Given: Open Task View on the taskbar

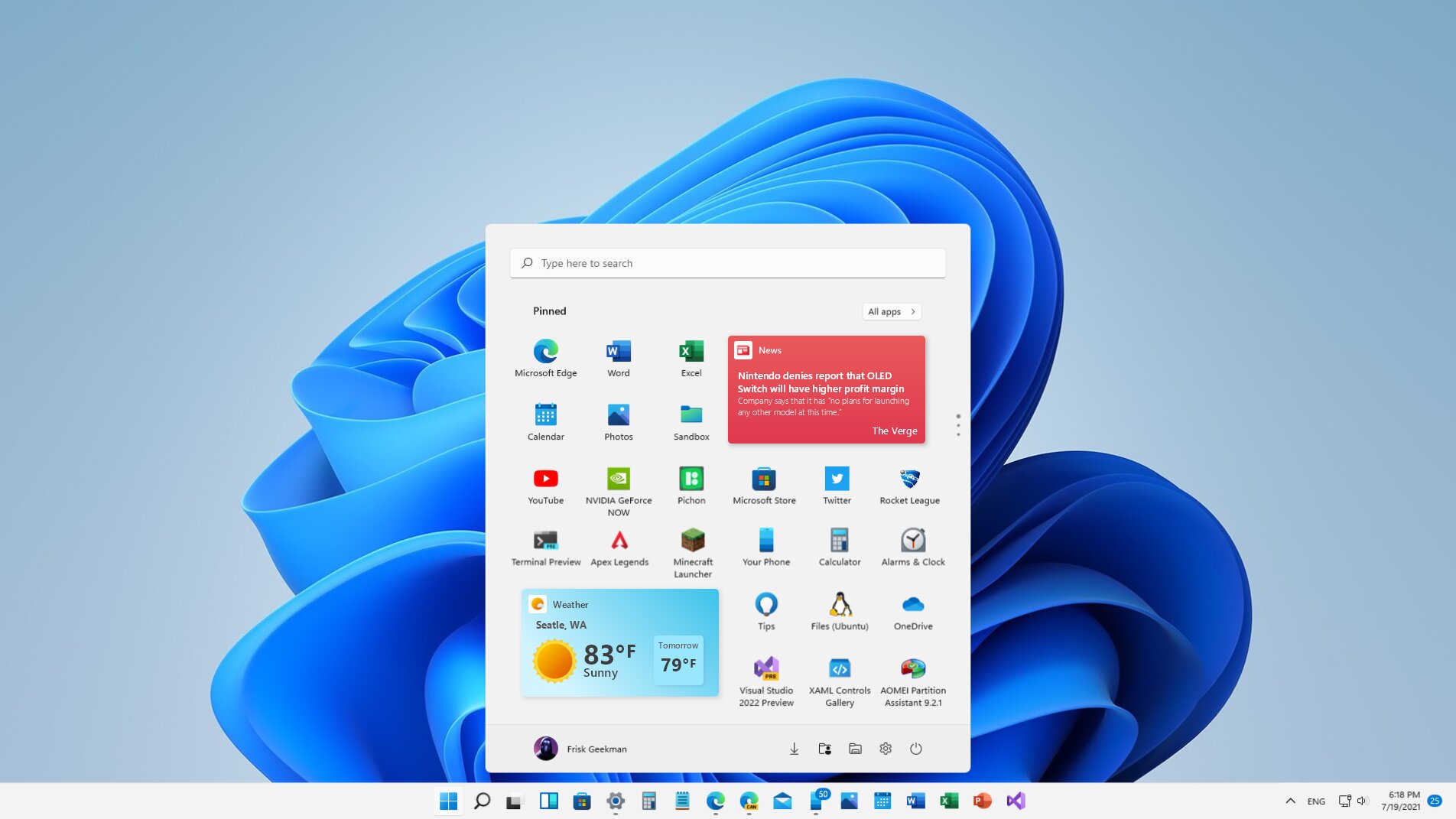Looking at the screenshot, I should [x=515, y=801].
